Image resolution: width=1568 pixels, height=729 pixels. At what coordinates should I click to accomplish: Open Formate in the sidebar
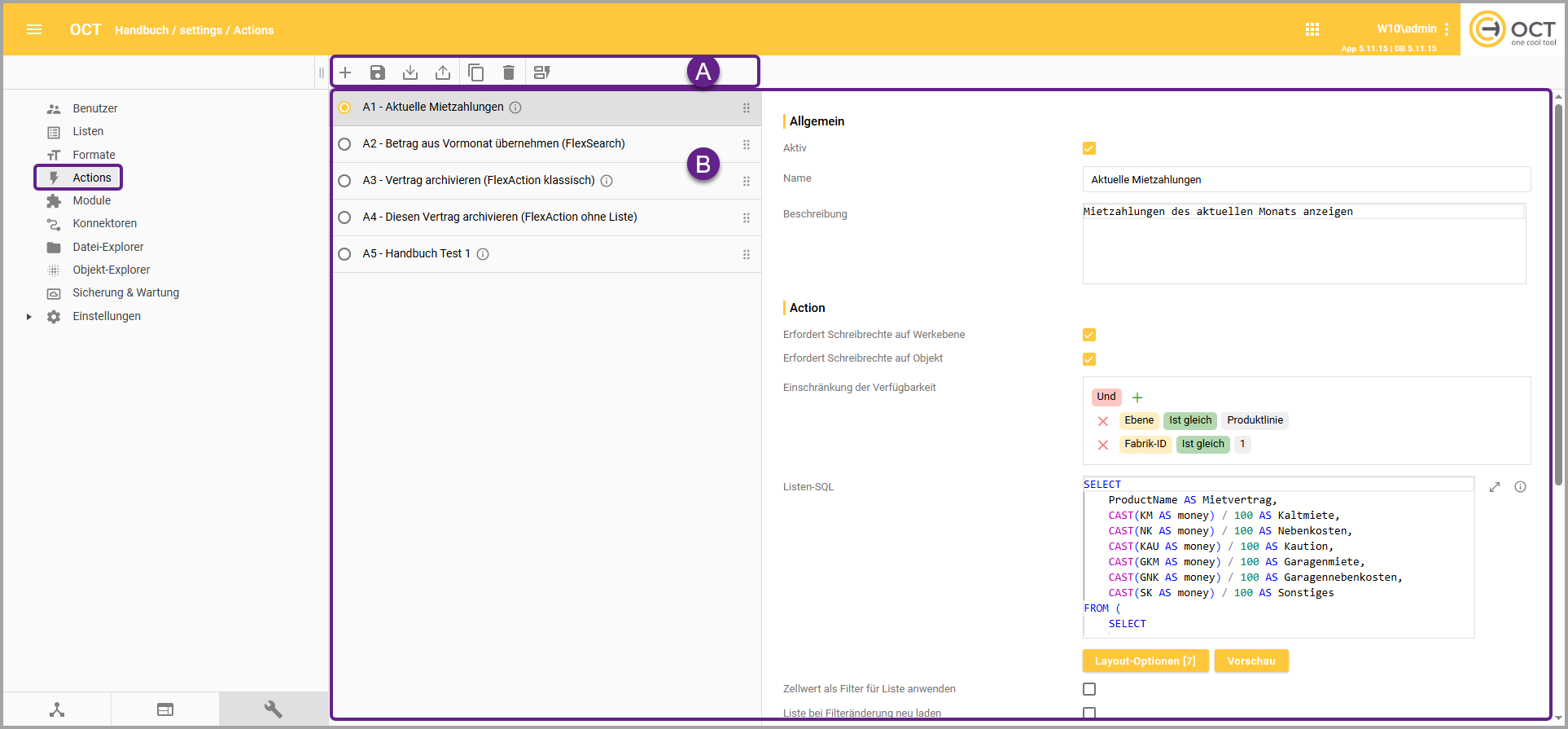pyautogui.click(x=94, y=155)
